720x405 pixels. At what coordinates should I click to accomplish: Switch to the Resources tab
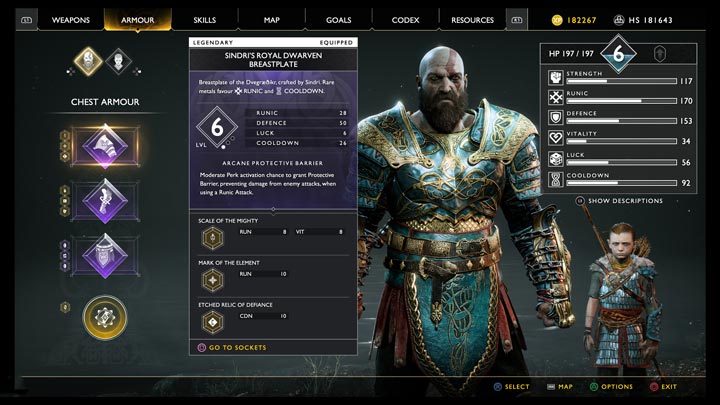click(472, 20)
